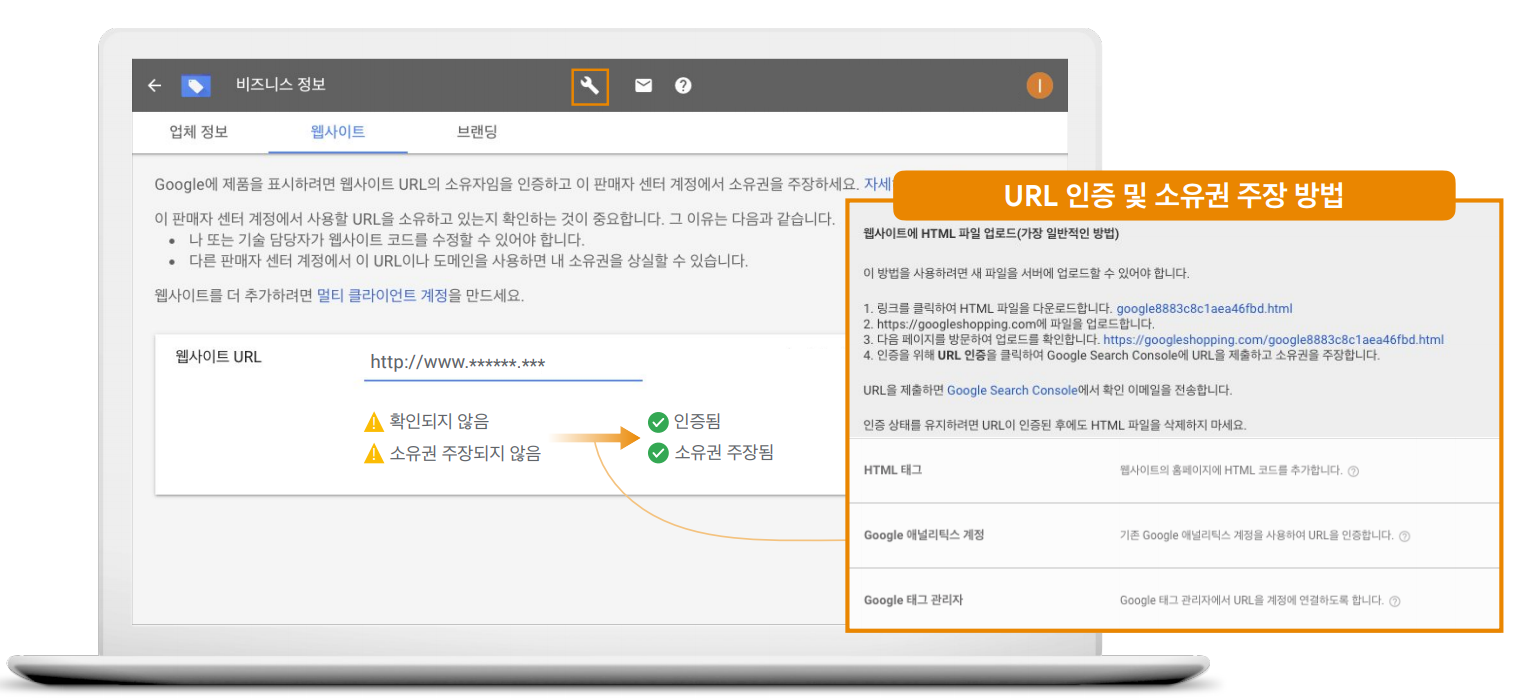Expand the Google 태그 관리자 method
The width and height of the screenshot is (1522, 700).
coord(1174,601)
